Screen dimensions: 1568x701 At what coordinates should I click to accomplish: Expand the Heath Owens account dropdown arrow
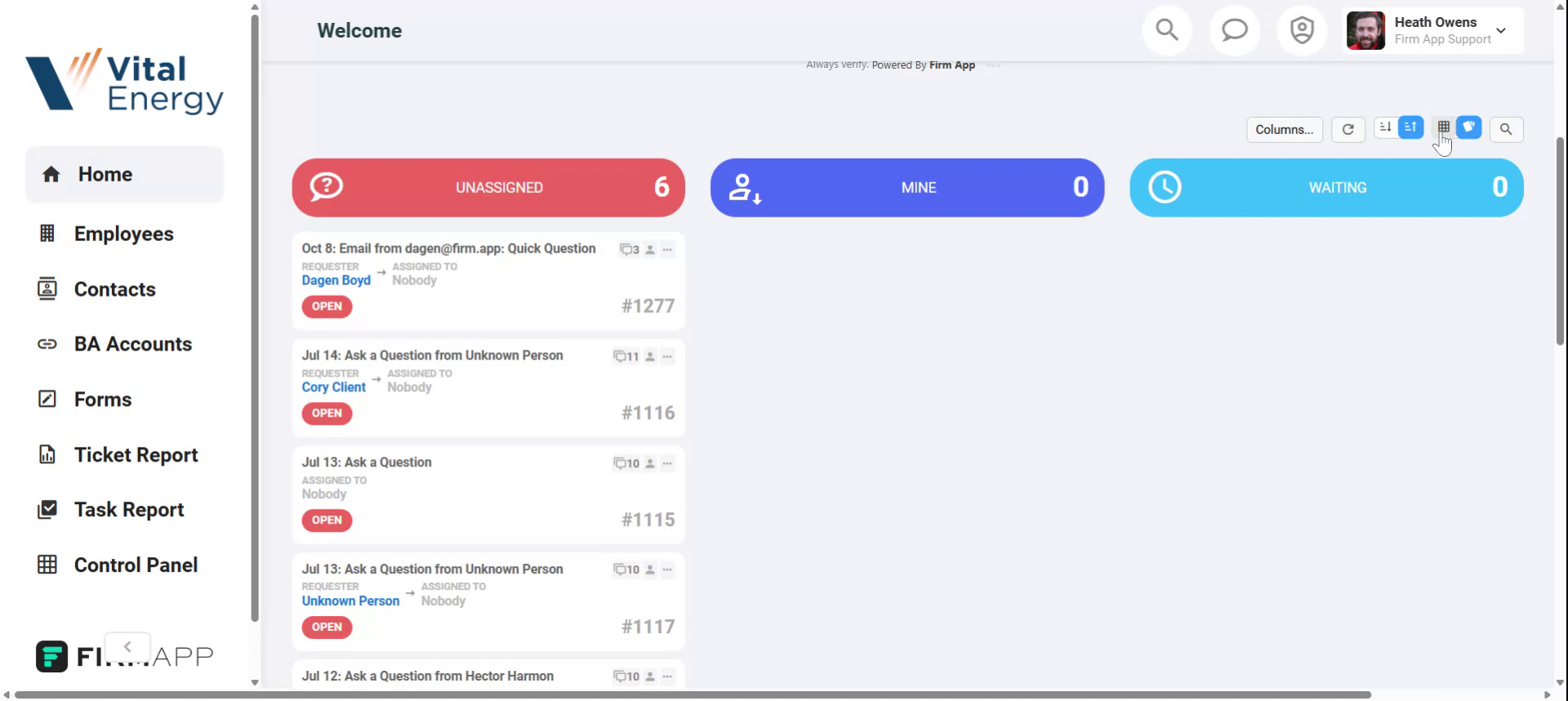pos(1501,31)
